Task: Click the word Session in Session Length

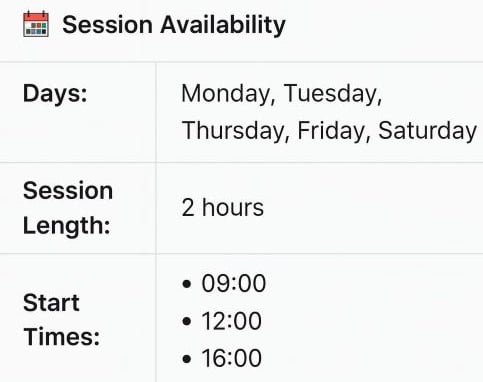Action: (68, 191)
